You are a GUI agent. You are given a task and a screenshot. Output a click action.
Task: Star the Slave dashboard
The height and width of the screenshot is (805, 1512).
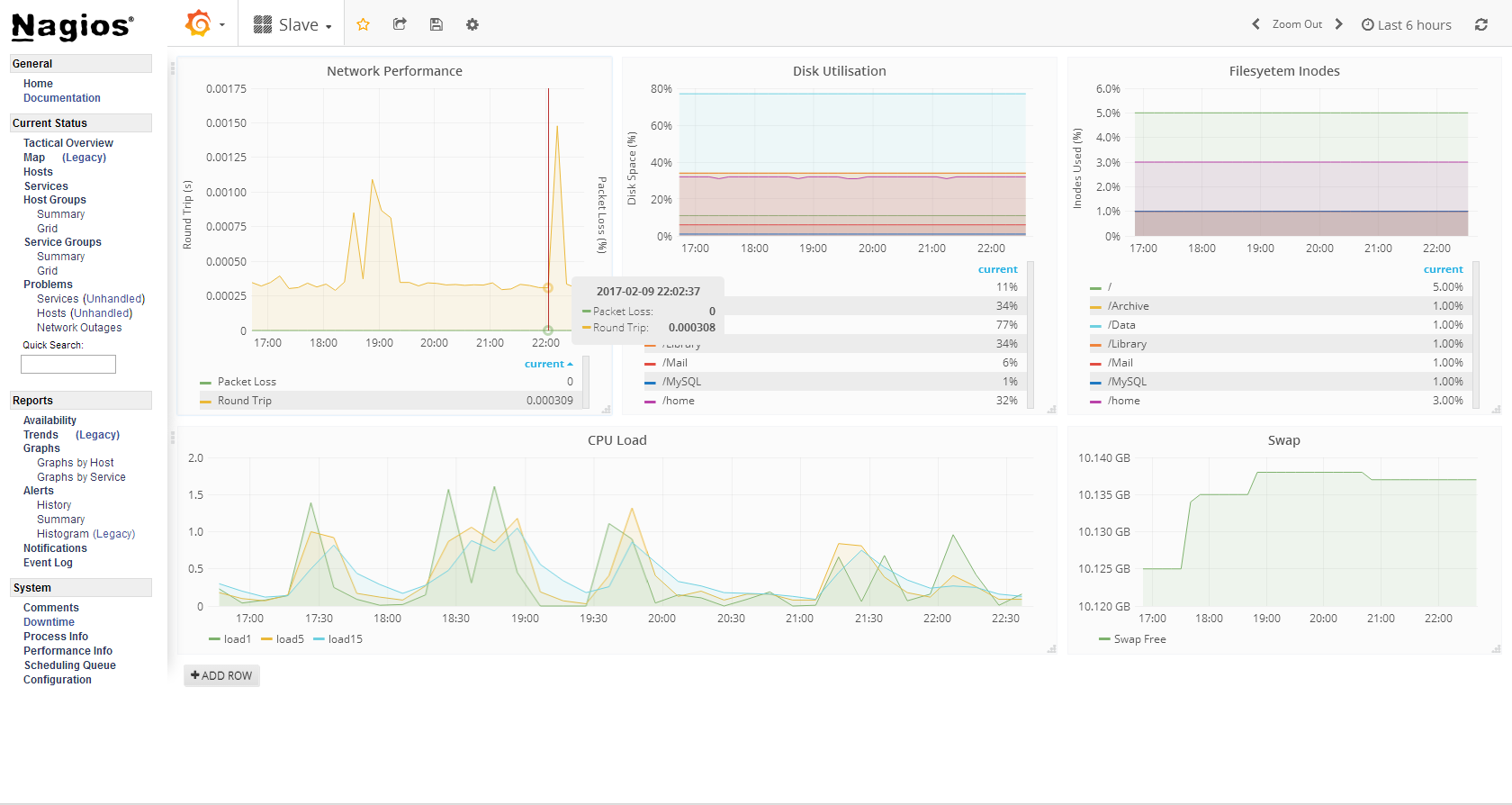(364, 24)
